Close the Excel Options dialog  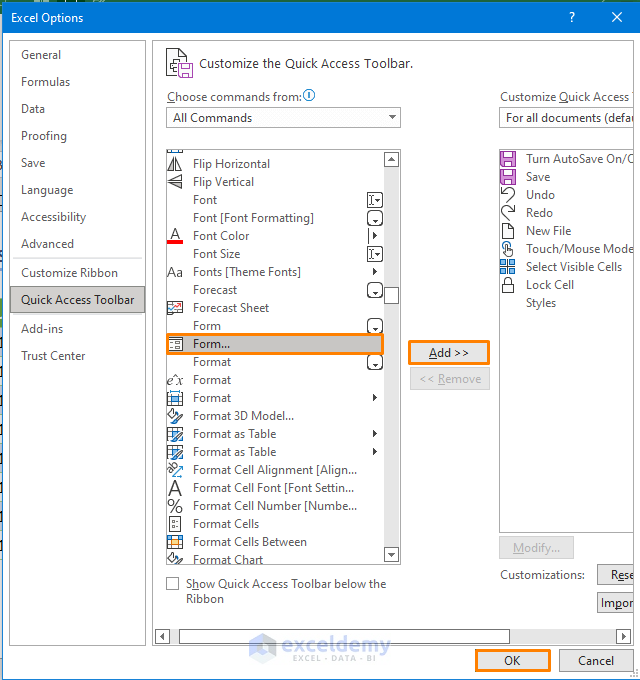click(x=617, y=17)
